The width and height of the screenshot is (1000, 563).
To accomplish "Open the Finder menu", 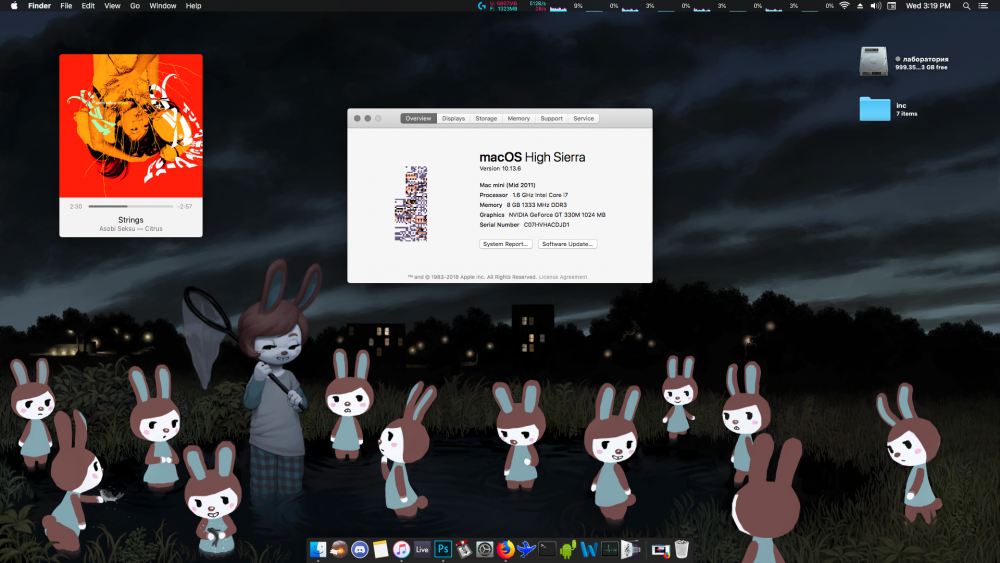I will click(40, 6).
